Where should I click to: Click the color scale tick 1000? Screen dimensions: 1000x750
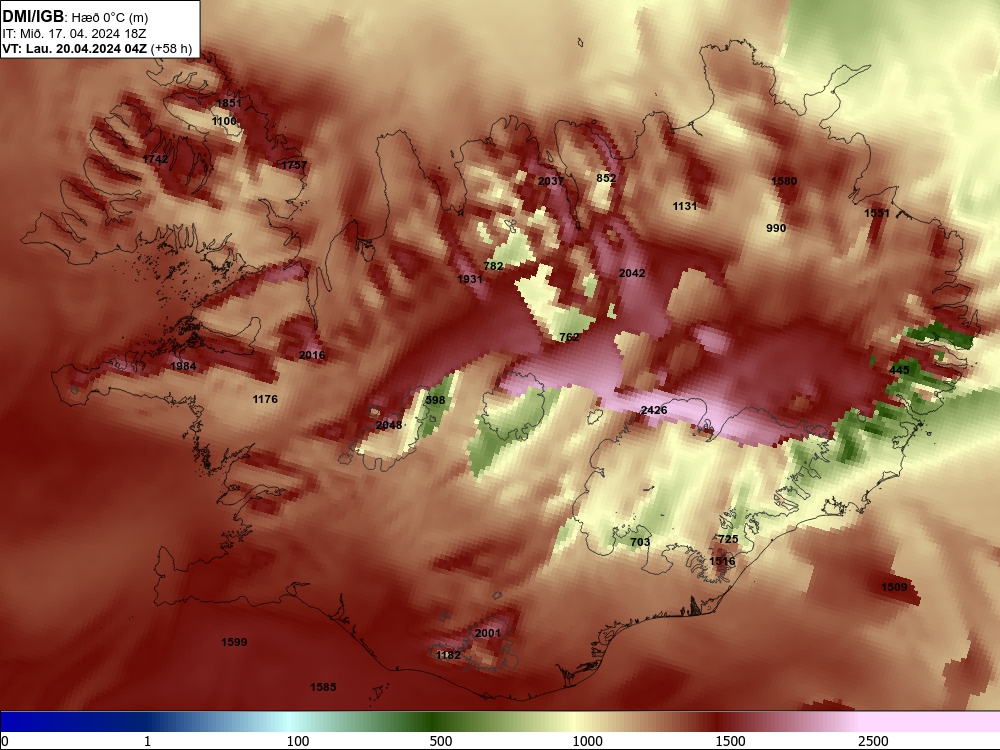(587, 741)
